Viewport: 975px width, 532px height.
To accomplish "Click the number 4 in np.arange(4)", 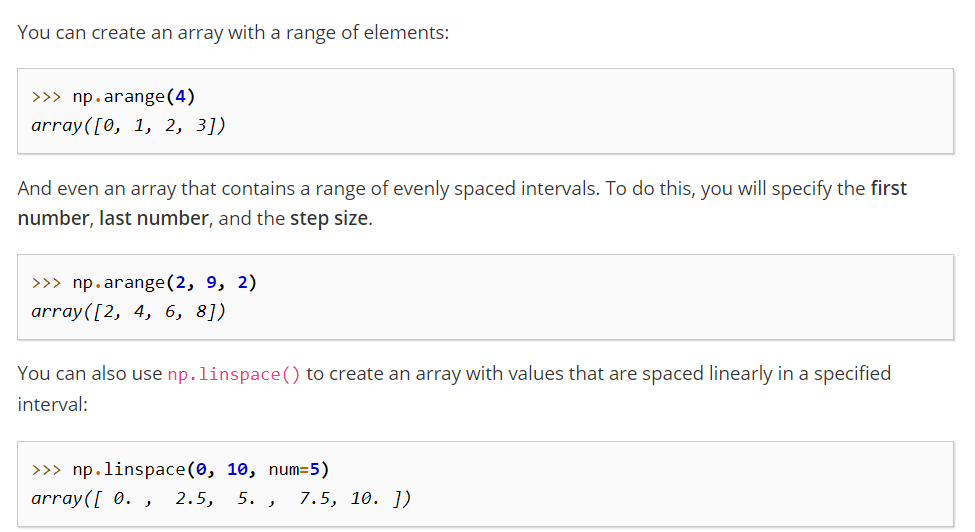I will 180,96.
